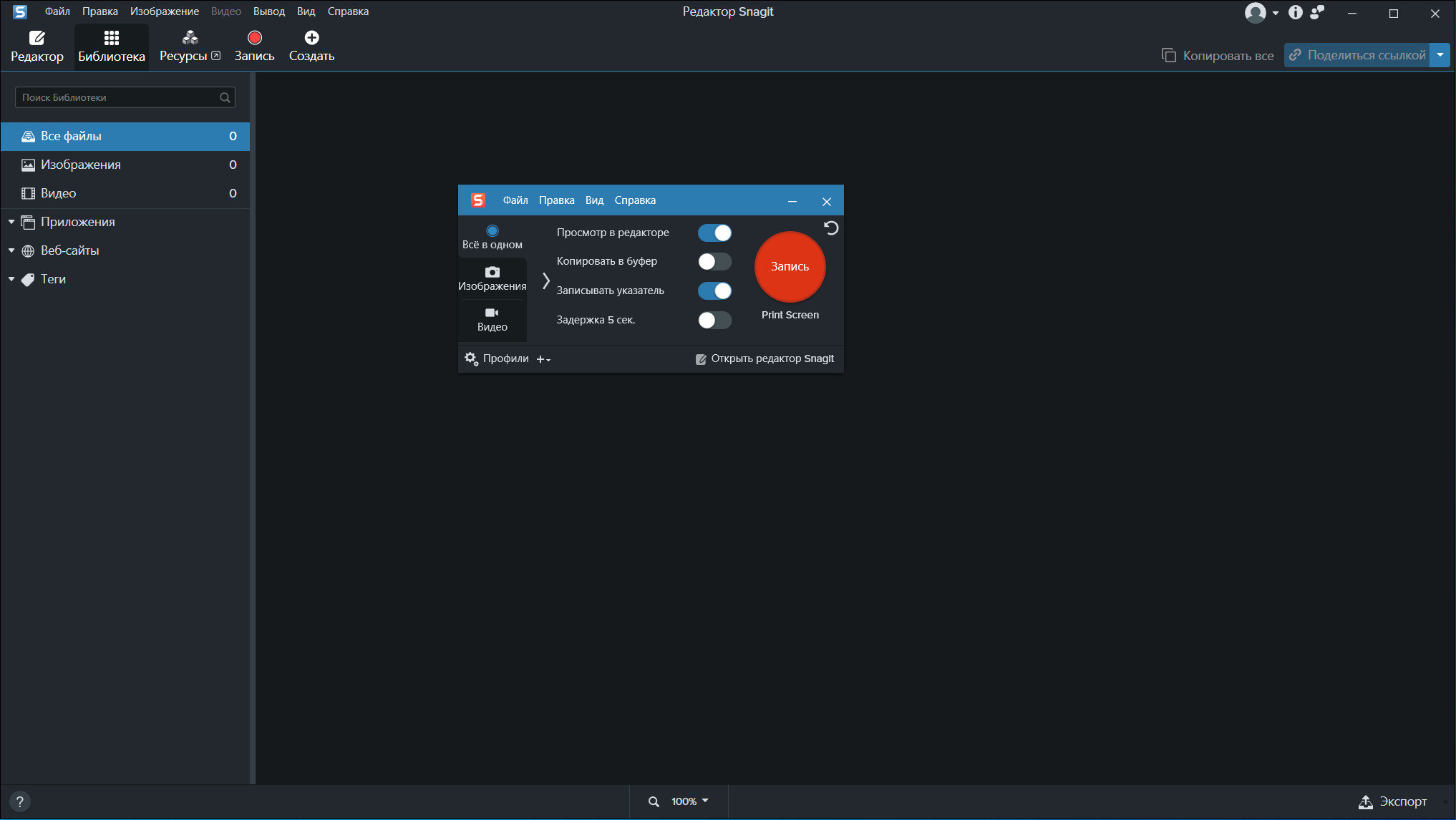The image size is (1456, 820).
Task: Expand capture options with the chevron arrow
Action: [x=545, y=280]
